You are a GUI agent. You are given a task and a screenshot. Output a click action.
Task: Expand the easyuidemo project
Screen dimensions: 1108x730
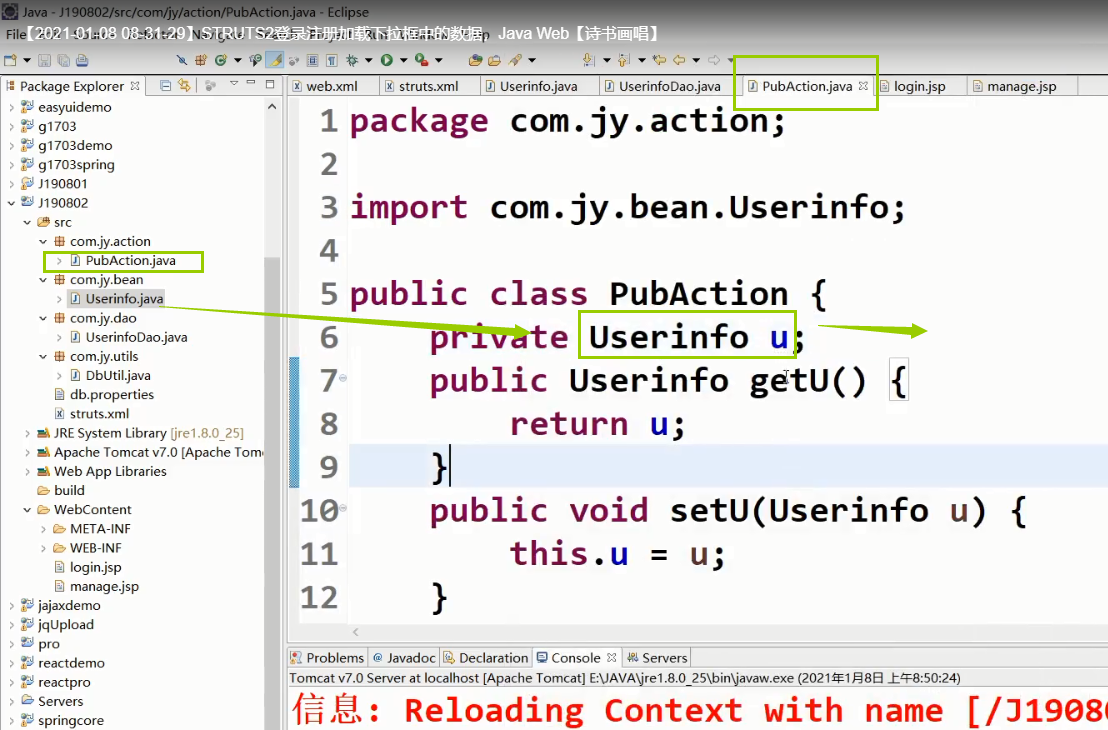tap(11, 107)
